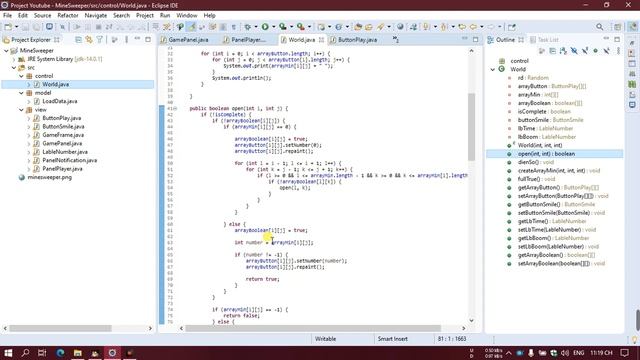This screenshot has width=640, height=360.
Task: Collapse the control package
Action: pyautogui.click(x=21, y=76)
